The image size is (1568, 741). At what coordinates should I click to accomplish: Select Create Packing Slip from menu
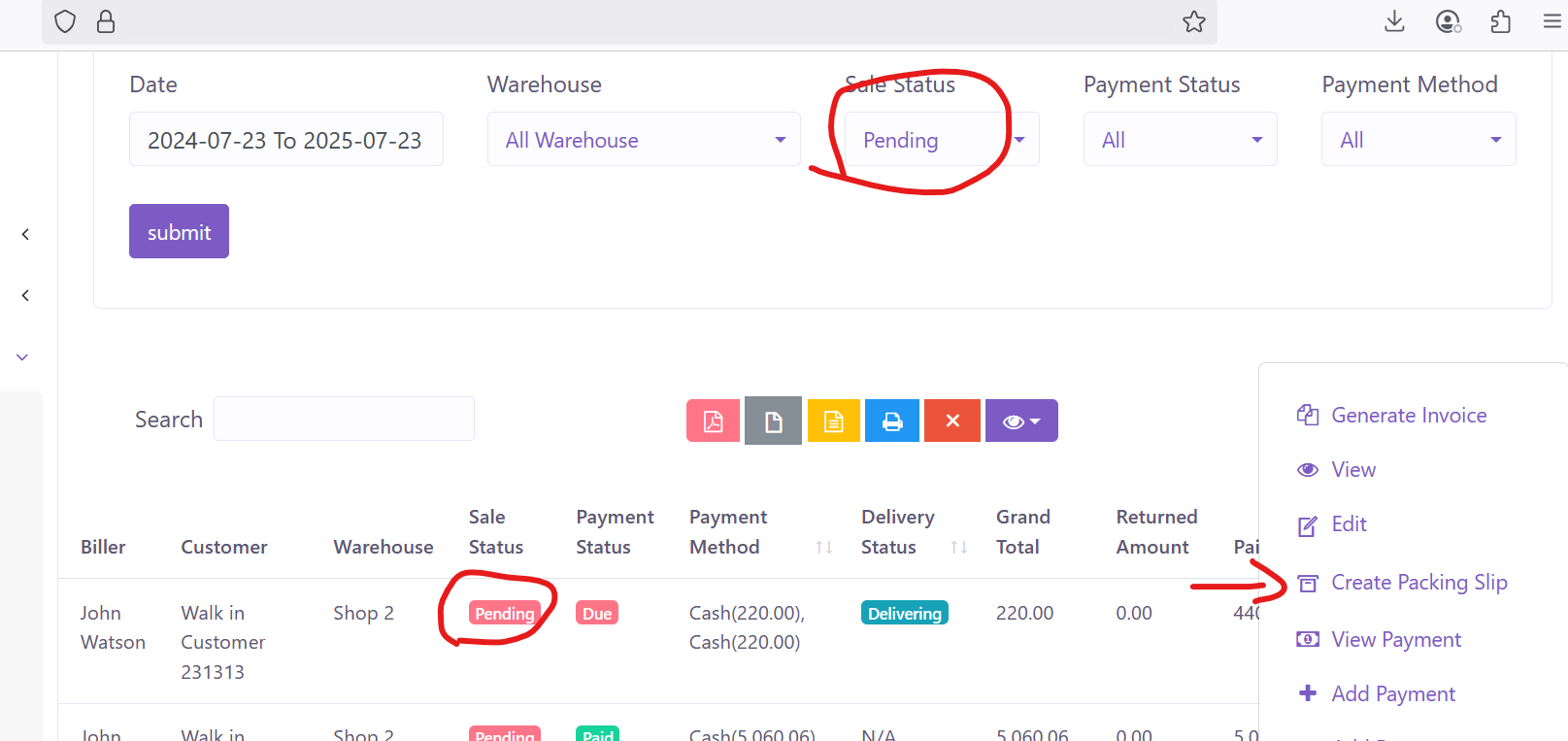tap(1418, 583)
